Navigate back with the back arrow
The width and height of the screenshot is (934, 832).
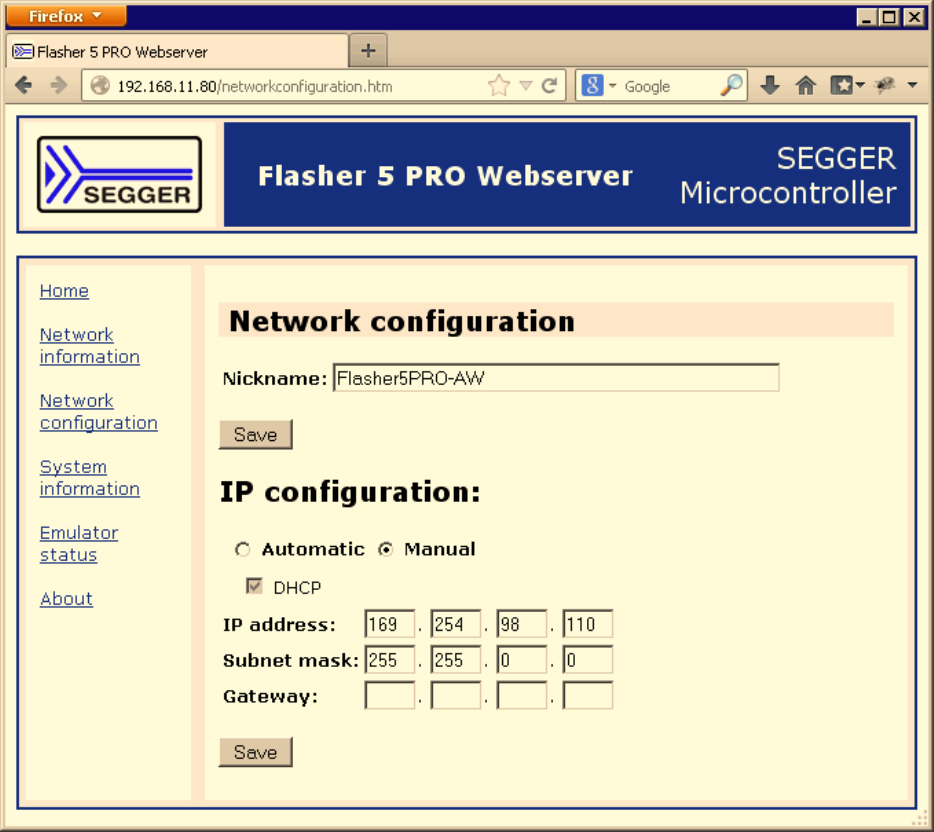24,85
